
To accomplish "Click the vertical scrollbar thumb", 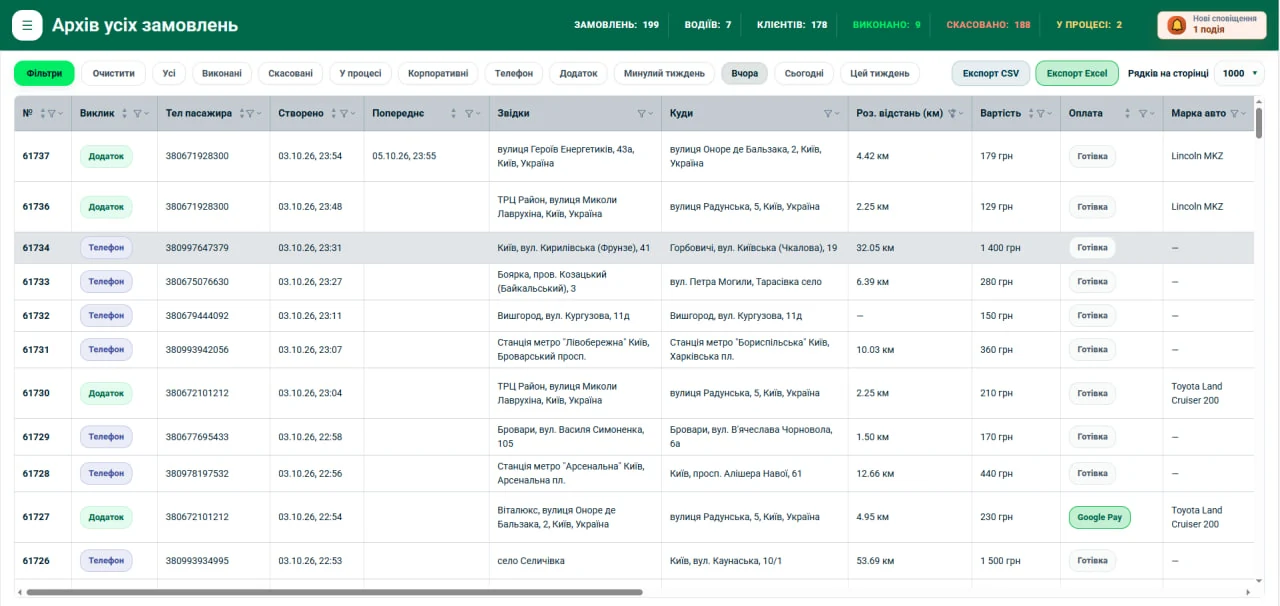I will coord(1259,124).
